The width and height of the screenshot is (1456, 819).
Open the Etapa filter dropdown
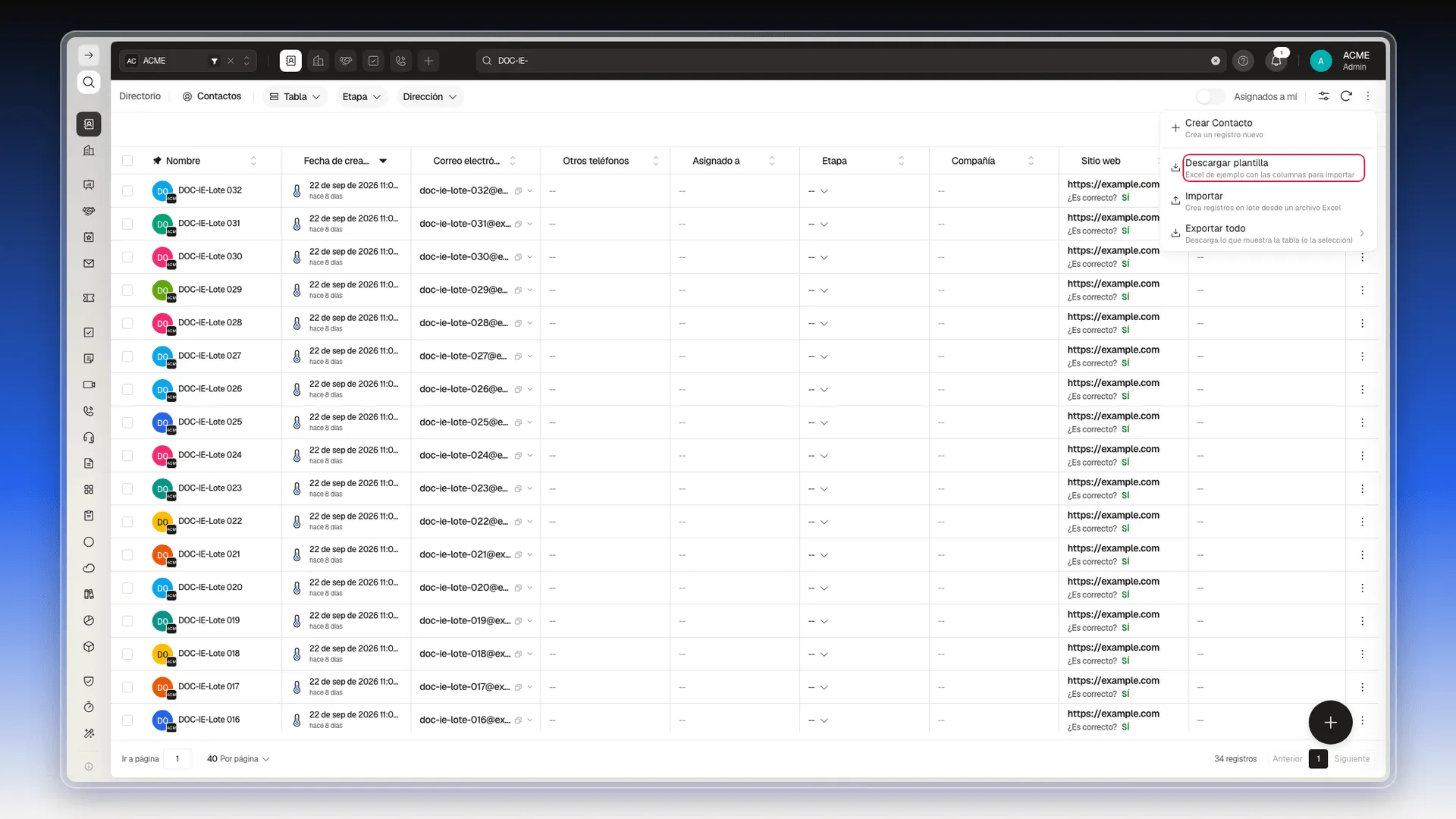pyautogui.click(x=361, y=96)
